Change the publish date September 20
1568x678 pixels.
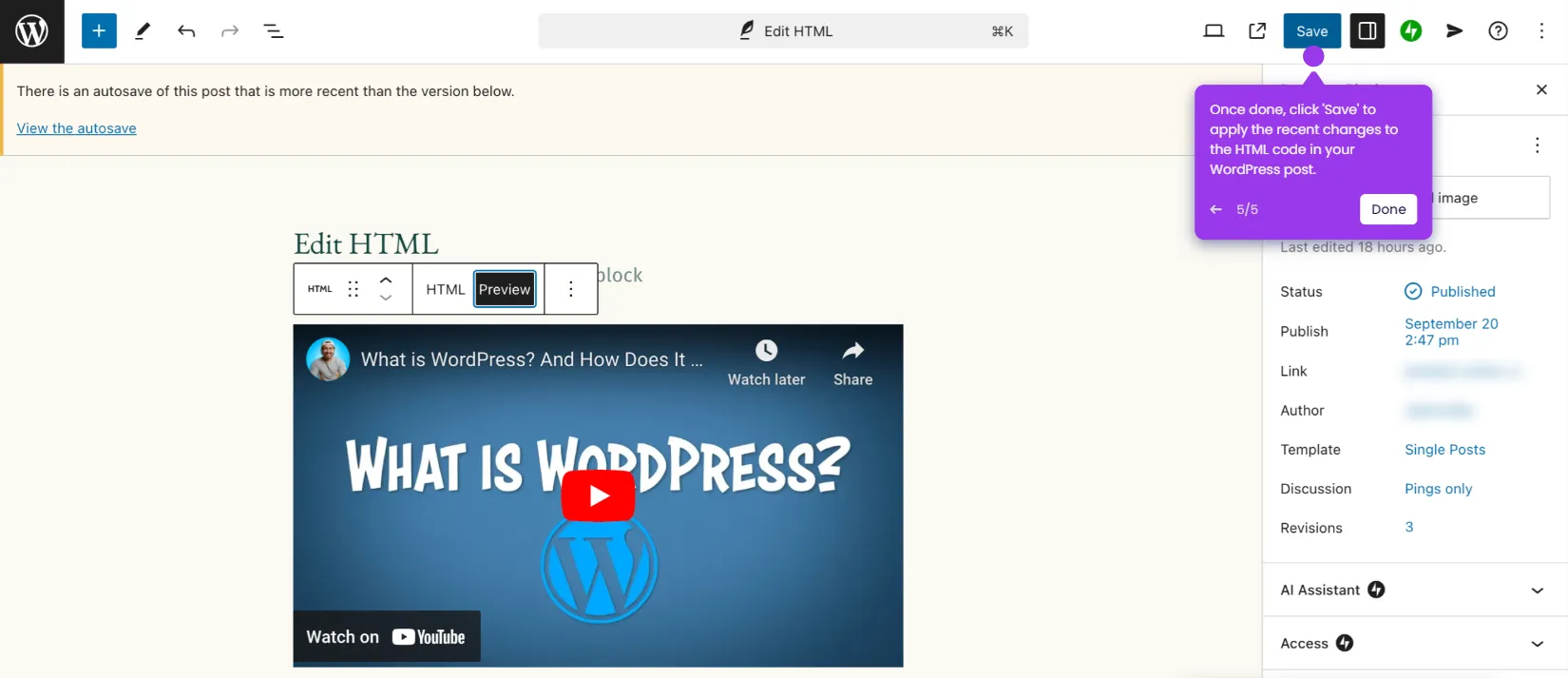click(x=1451, y=332)
